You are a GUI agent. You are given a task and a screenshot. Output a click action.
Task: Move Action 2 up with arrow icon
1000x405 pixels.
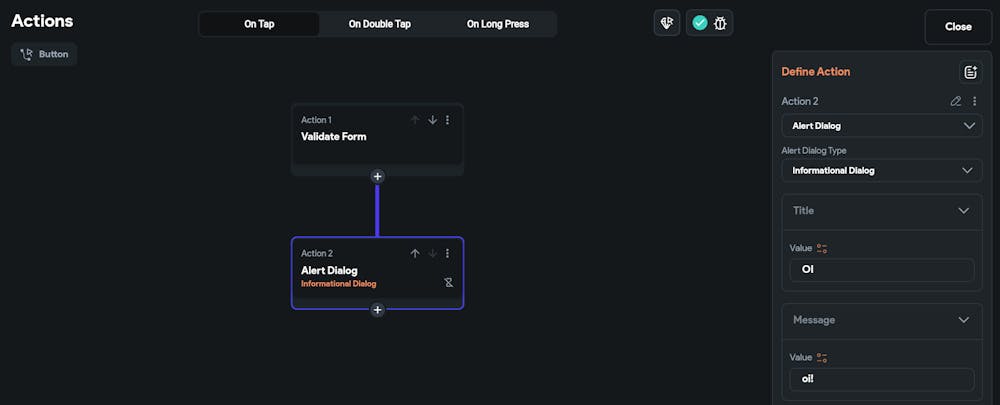[415, 253]
